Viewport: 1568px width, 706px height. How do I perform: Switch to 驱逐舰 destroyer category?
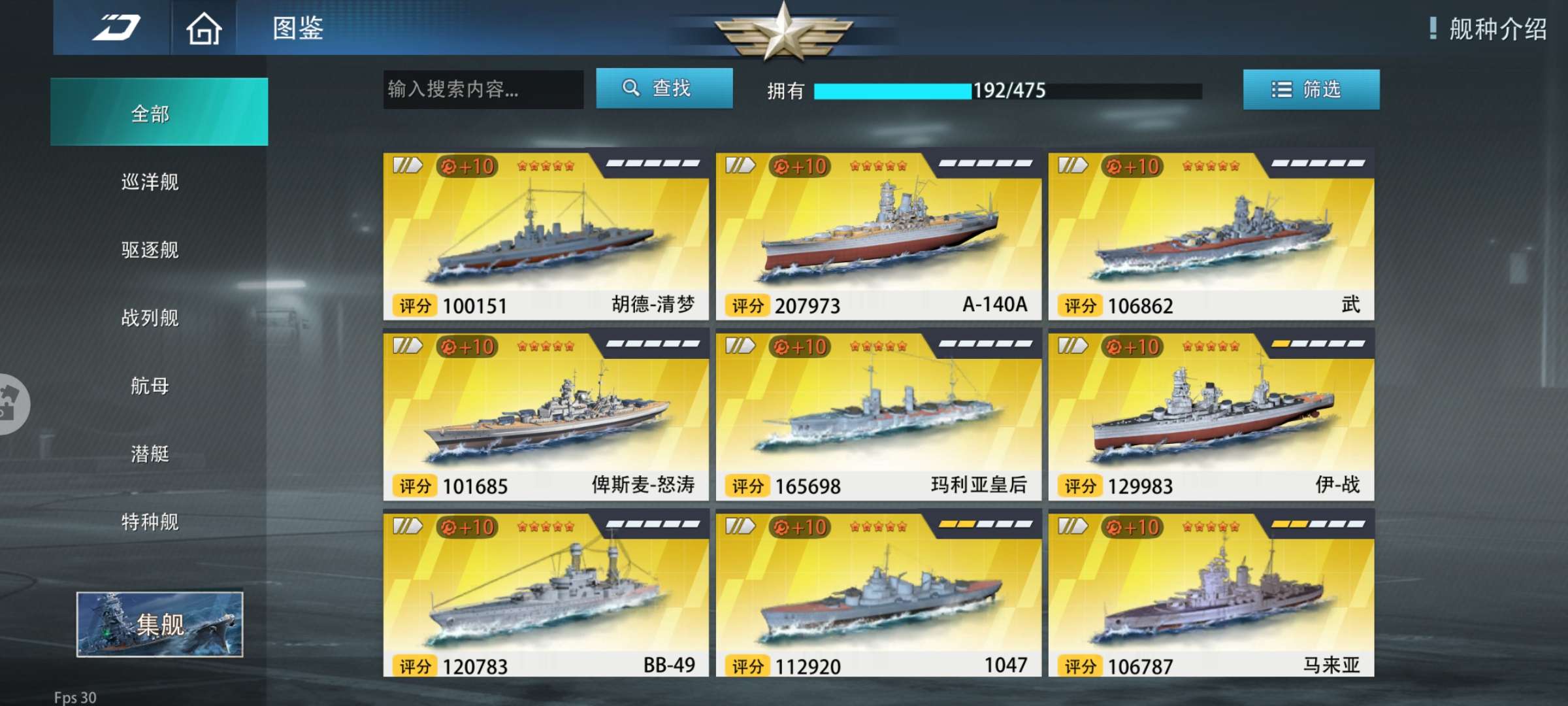(150, 250)
